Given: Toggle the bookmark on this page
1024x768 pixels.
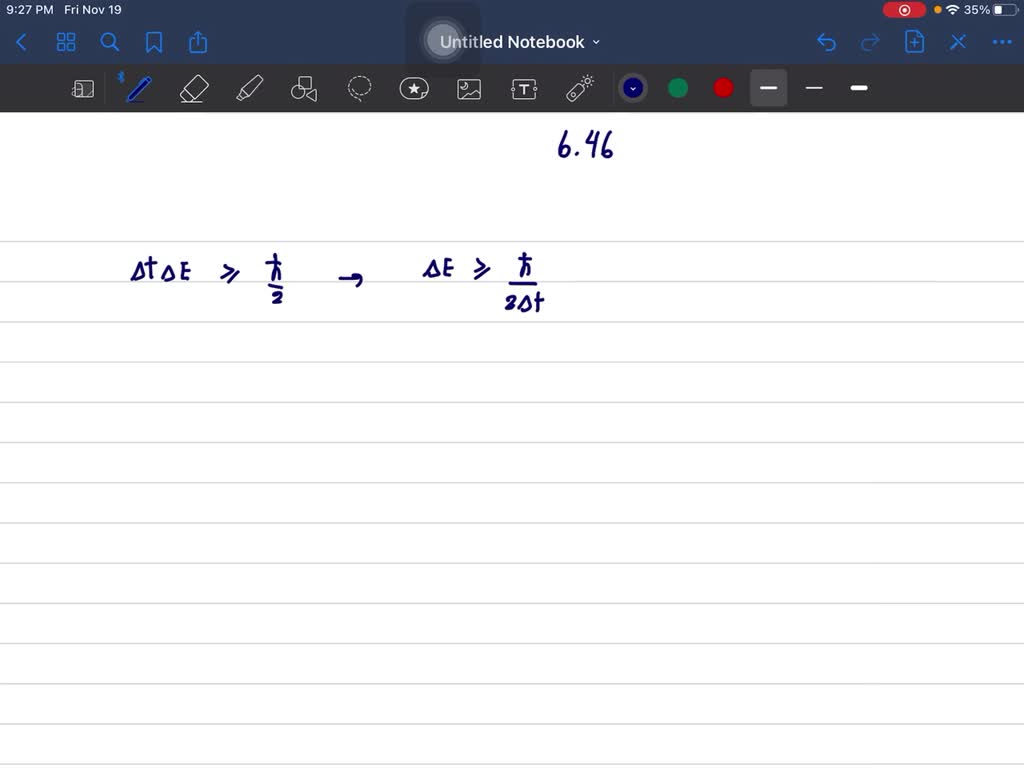Looking at the screenshot, I should 154,42.
